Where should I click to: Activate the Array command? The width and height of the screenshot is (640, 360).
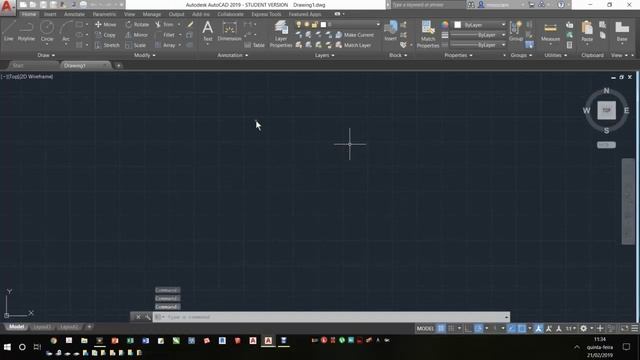click(x=165, y=45)
